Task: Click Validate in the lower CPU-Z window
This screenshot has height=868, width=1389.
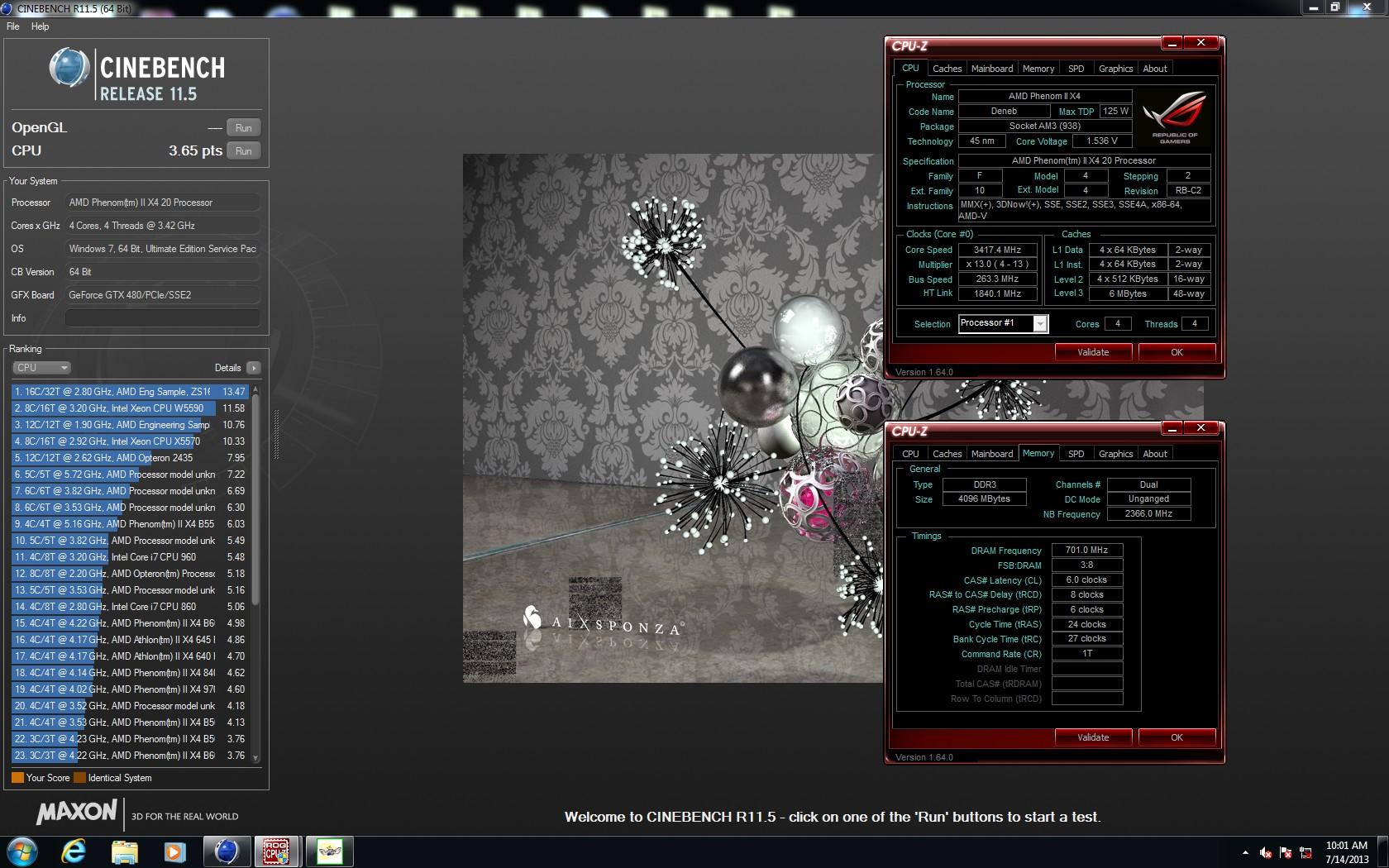Action: (x=1093, y=737)
